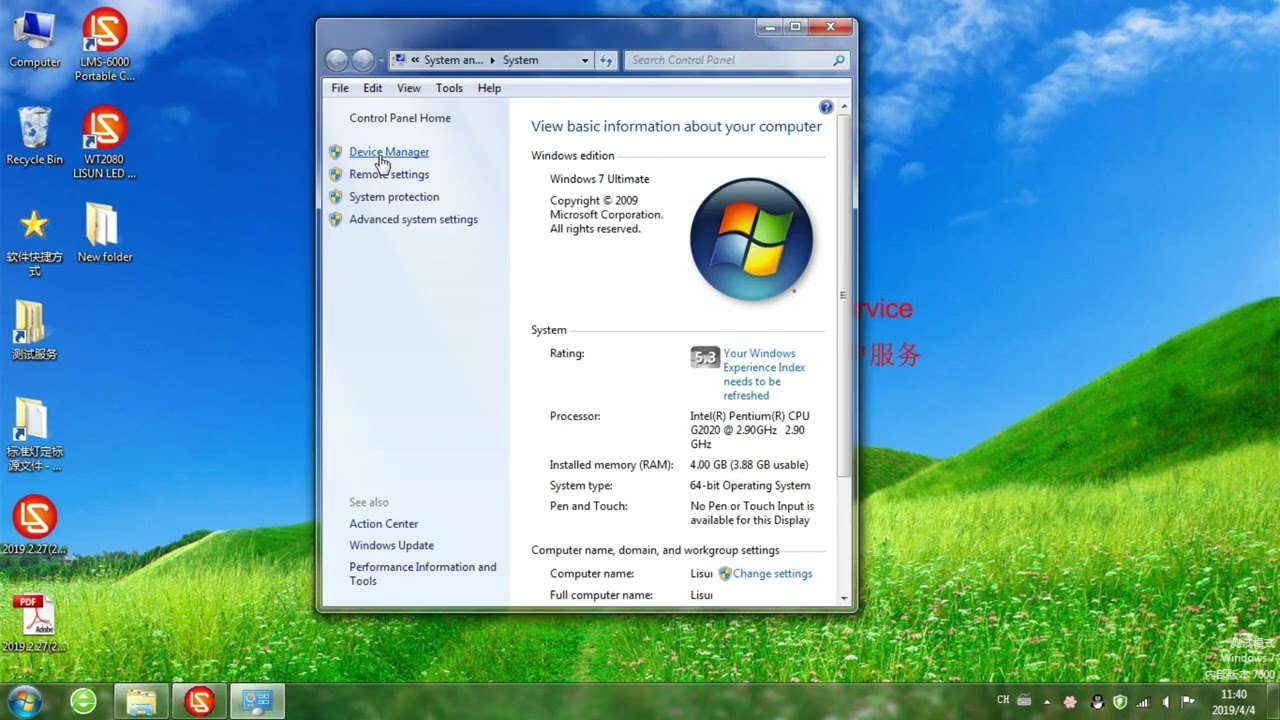Click the scrollbar up arrow in System window
1280x720 pixels.
(844, 107)
